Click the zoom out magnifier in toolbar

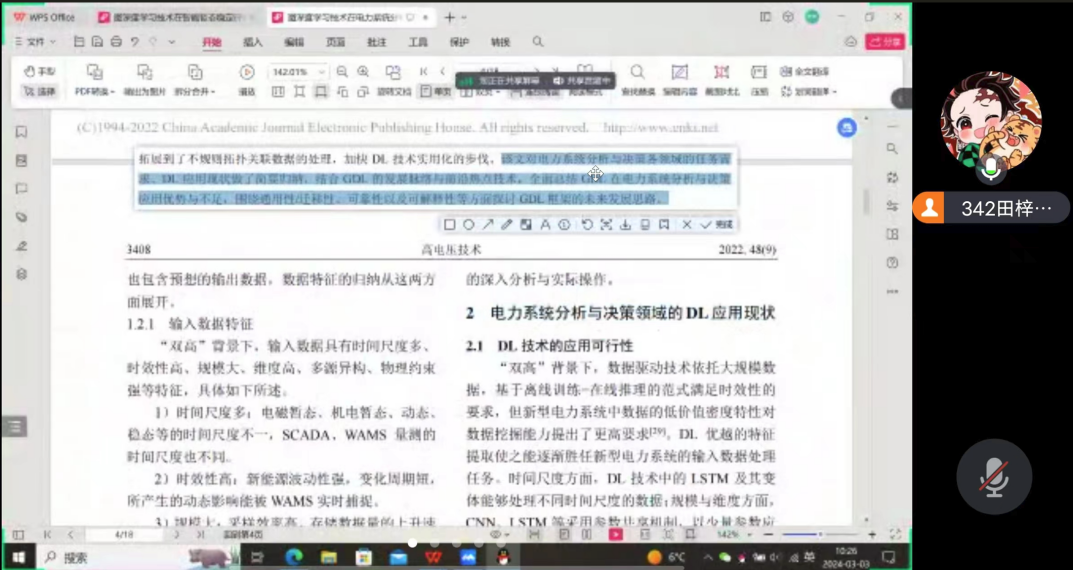tap(342, 72)
